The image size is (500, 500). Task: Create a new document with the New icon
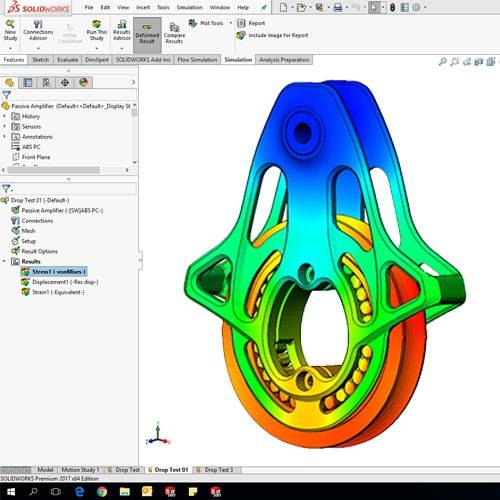(283, 7)
